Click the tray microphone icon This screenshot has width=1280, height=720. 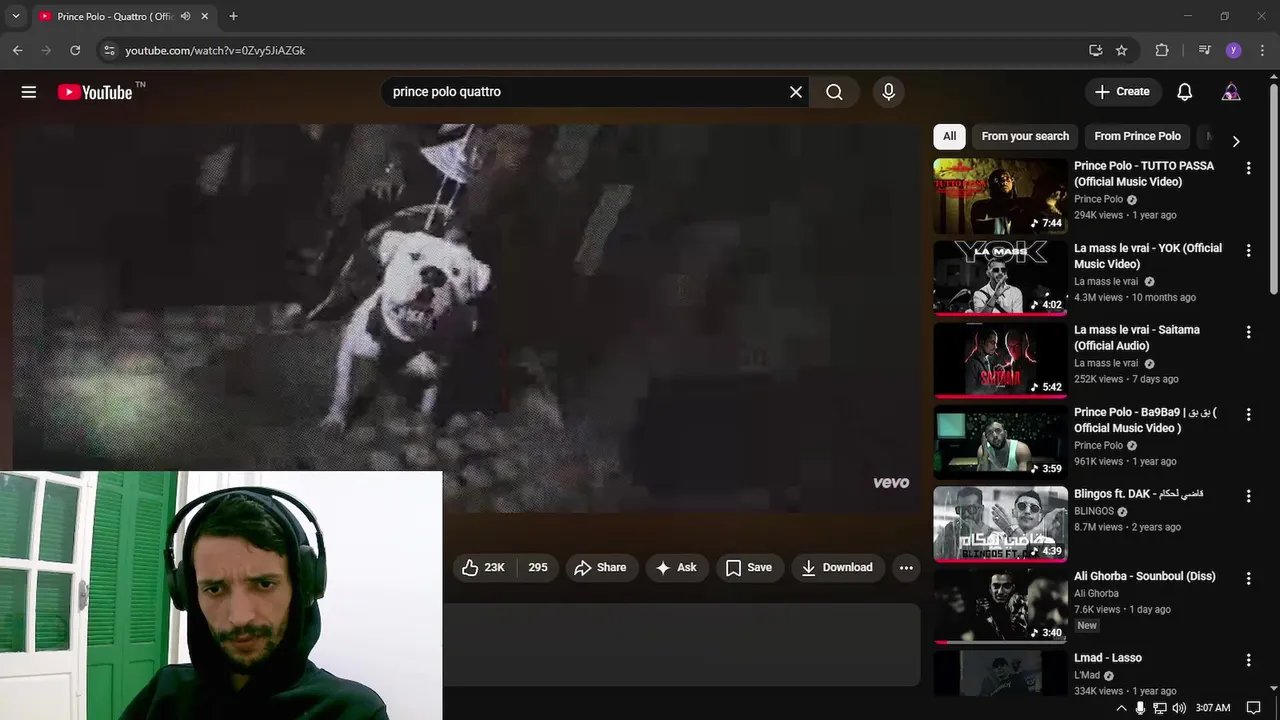(1141, 708)
